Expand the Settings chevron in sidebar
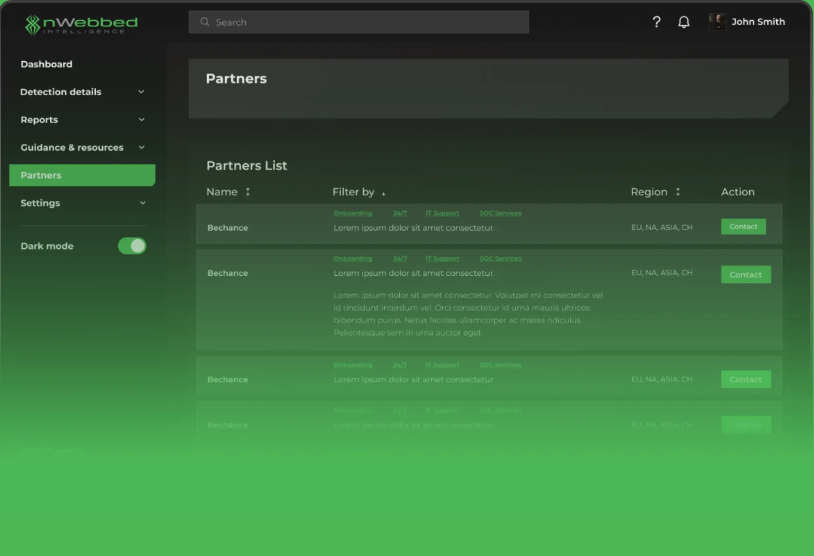This screenshot has height=556, width=814. tap(141, 203)
